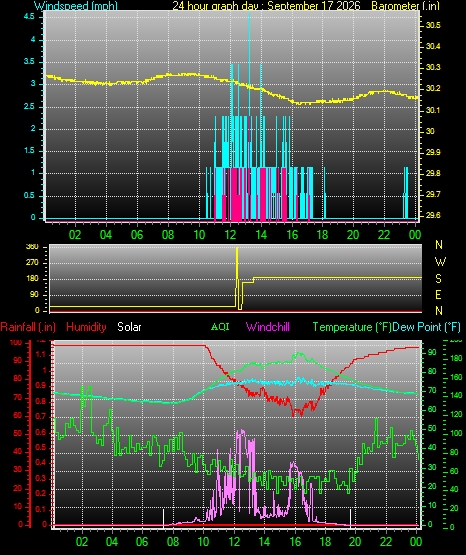Click the S compass label on direction chart
The image size is (466, 555).
click(438, 279)
